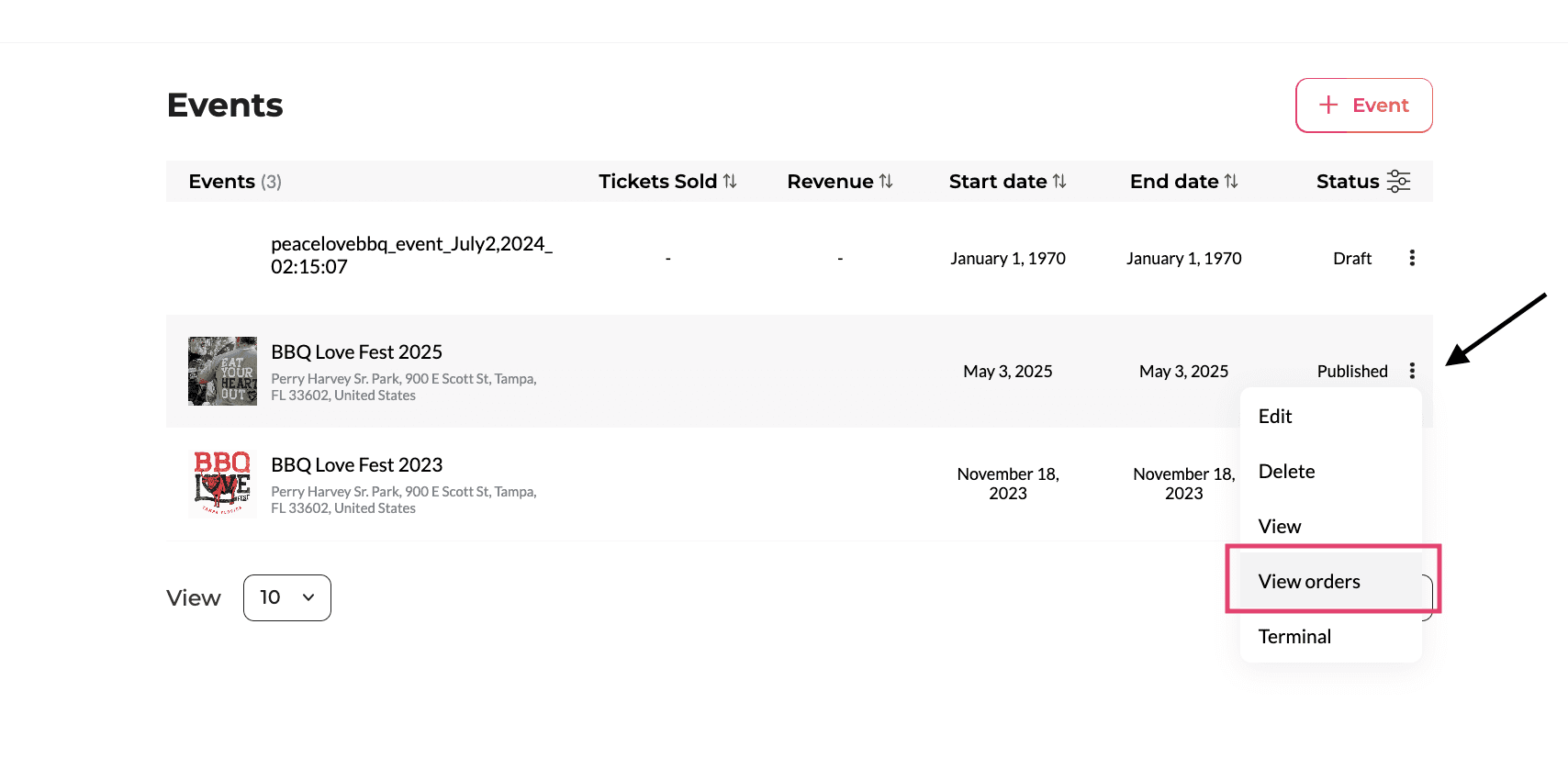This screenshot has height=758, width=1568.
Task: Sort by Revenue using arrows icon
Action: pos(886,182)
